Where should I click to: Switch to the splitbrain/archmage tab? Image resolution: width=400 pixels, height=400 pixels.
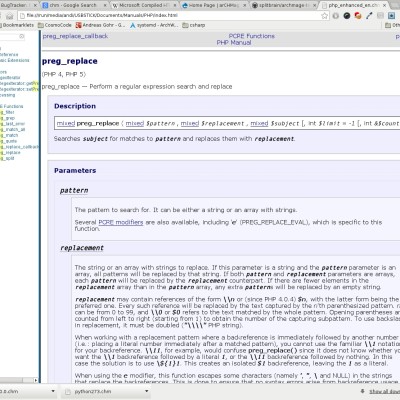[x=283, y=5]
